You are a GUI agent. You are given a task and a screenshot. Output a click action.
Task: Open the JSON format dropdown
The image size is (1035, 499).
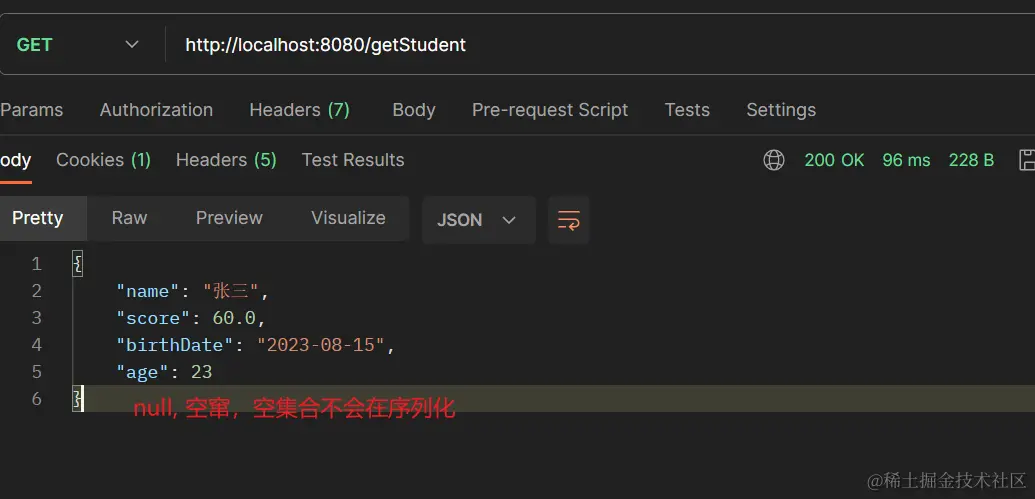pos(479,220)
